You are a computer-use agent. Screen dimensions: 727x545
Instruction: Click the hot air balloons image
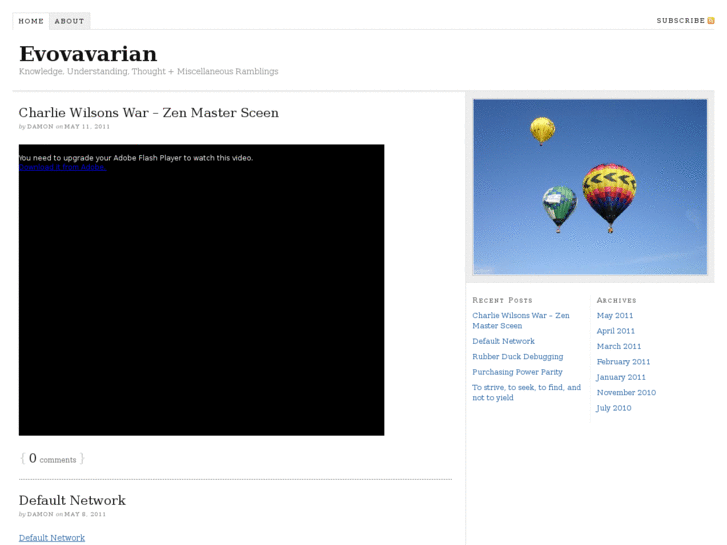[590, 186]
